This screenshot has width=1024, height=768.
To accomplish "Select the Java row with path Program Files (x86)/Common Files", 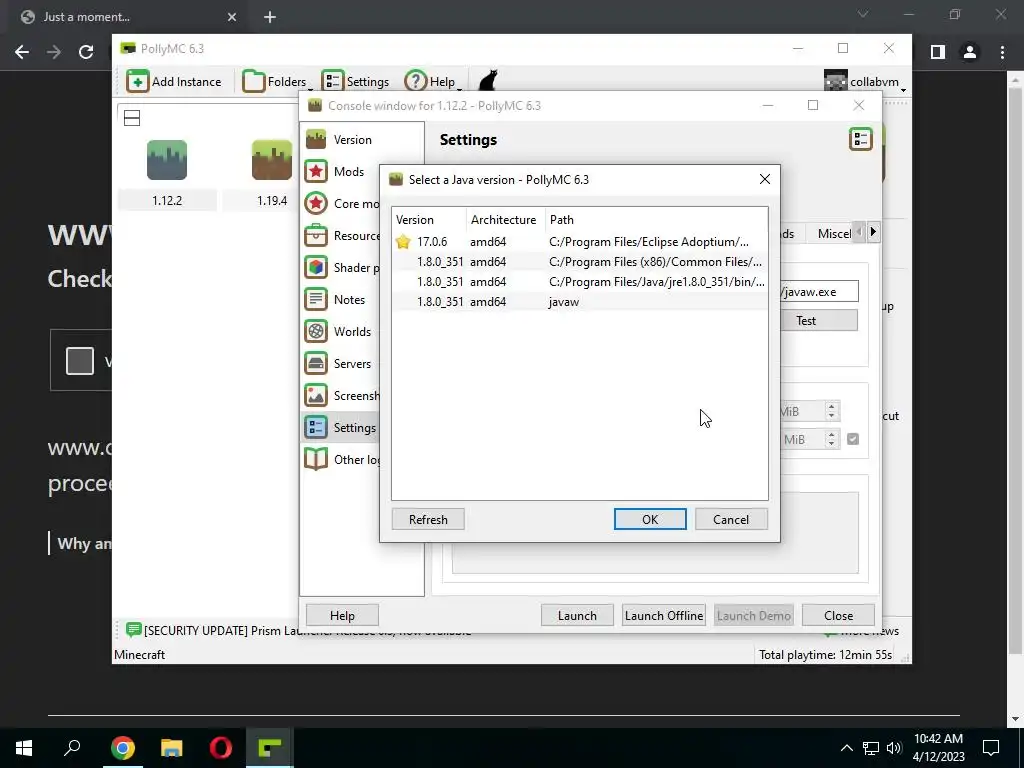I will pyautogui.click(x=579, y=262).
